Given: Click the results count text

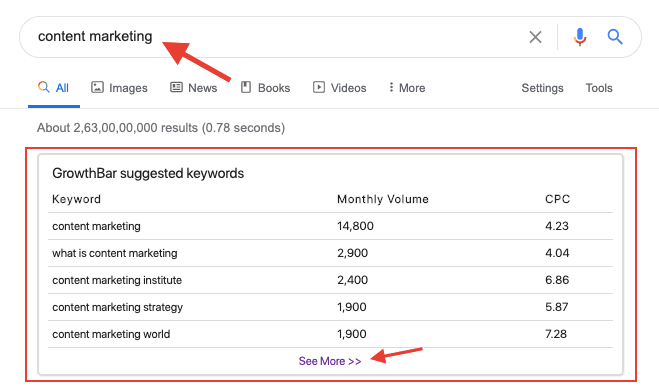Looking at the screenshot, I should pyautogui.click(x=161, y=128).
